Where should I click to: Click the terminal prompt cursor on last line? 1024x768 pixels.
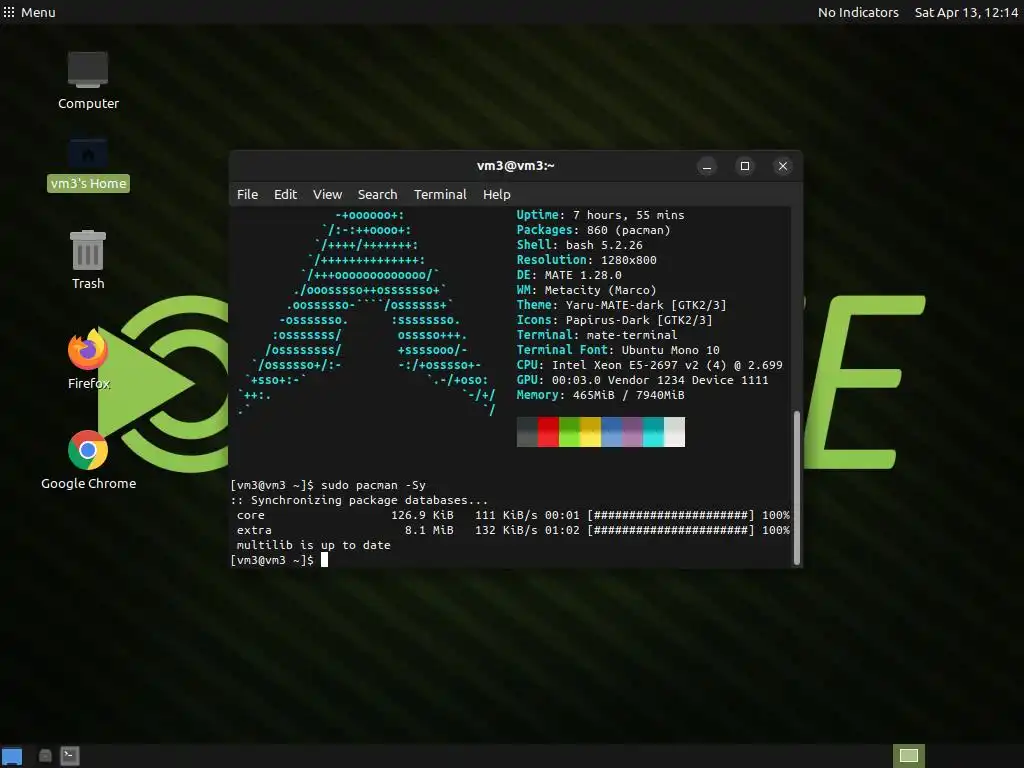click(325, 560)
